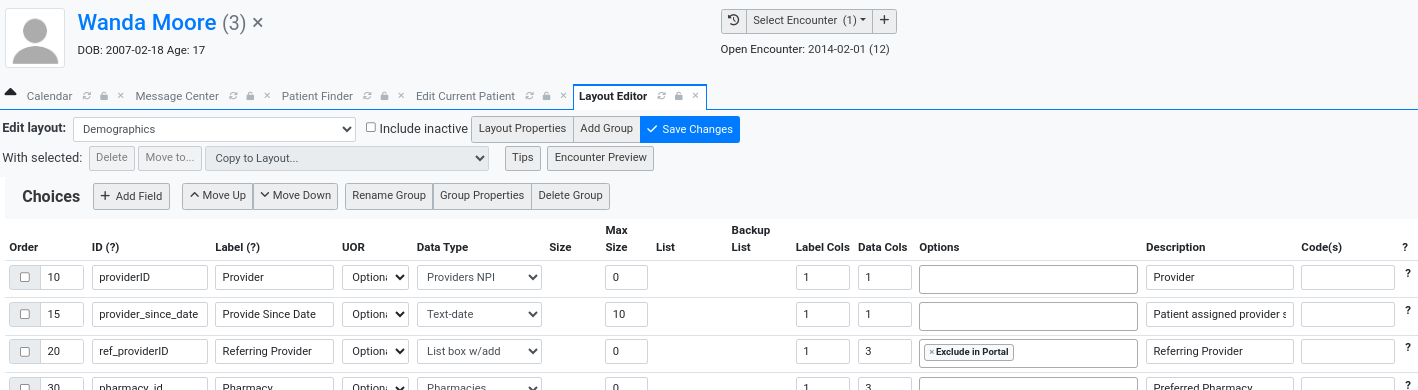This screenshot has width=1418, height=390.
Task: Clear patient Wanda Moore with X
Action: pyautogui.click(x=258, y=22)
